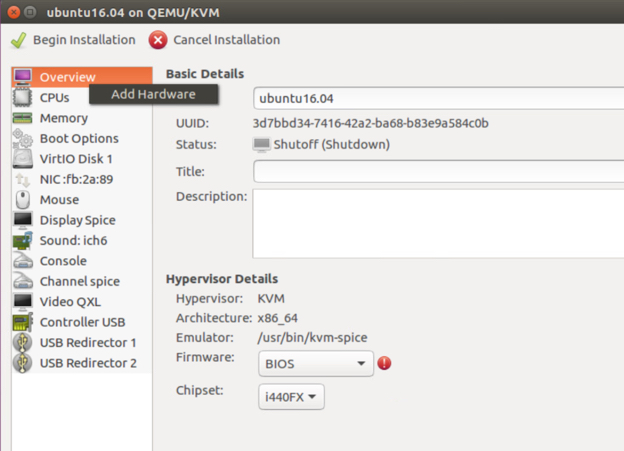This screenshot has height=451, width=624.
Task: Click the x86_64 architecture value
Action: (x=277, y=318)
